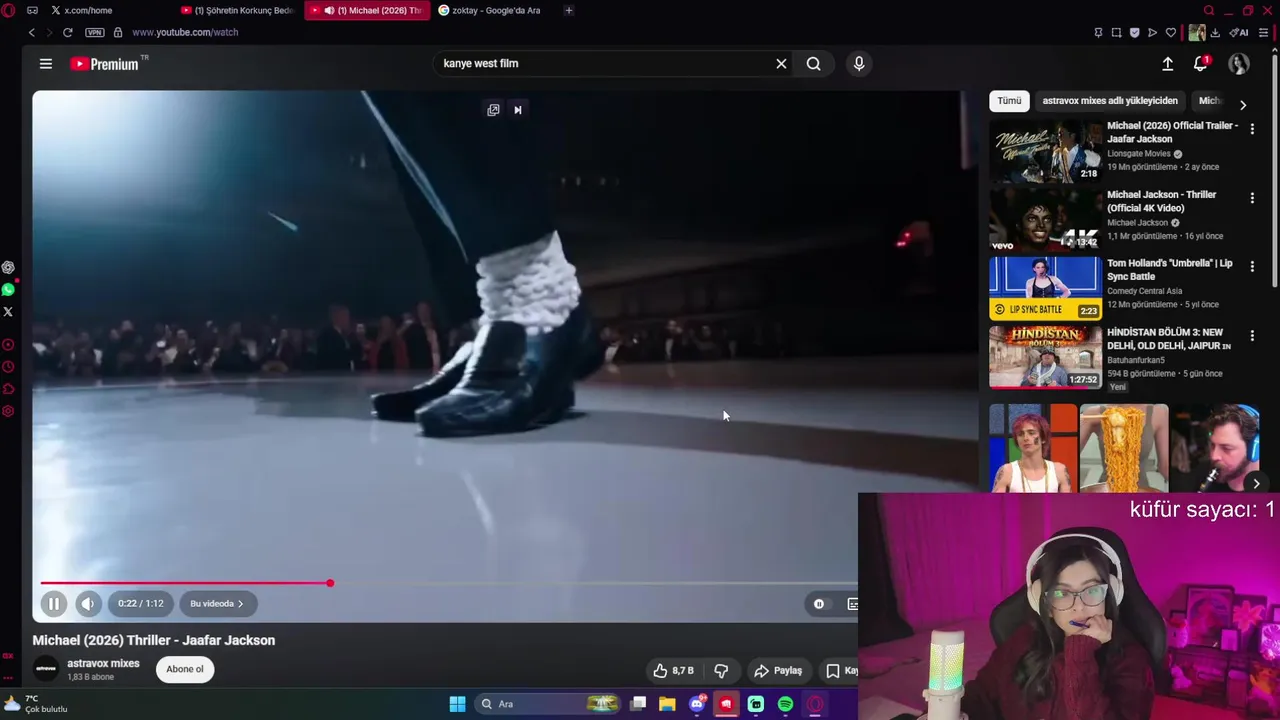
Task: Open the Shorts thumbnail showing noodles
Action: [1124, 448]
